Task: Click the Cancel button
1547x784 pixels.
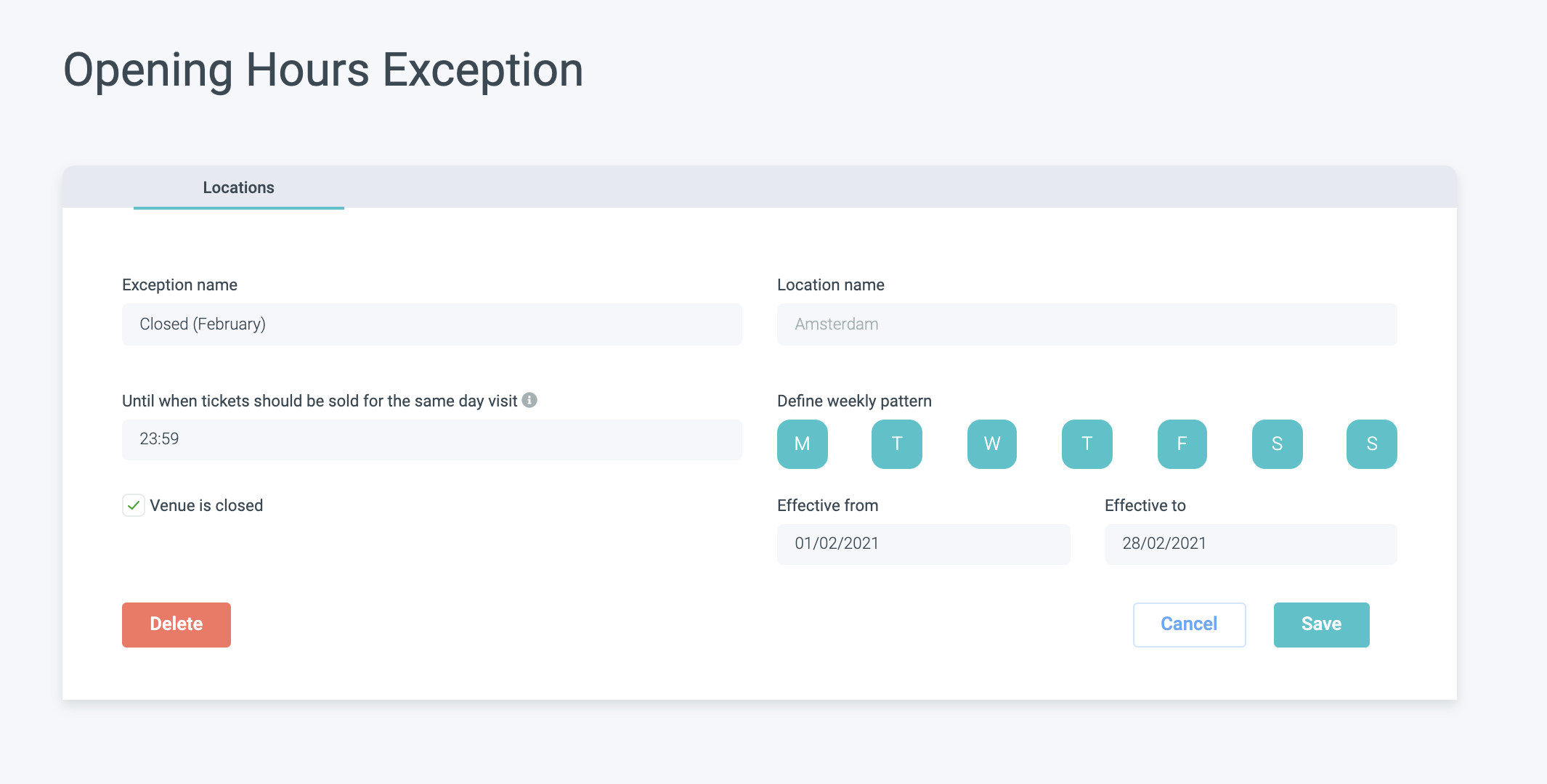Action: pyautogui.click(x=1189, y=624)
